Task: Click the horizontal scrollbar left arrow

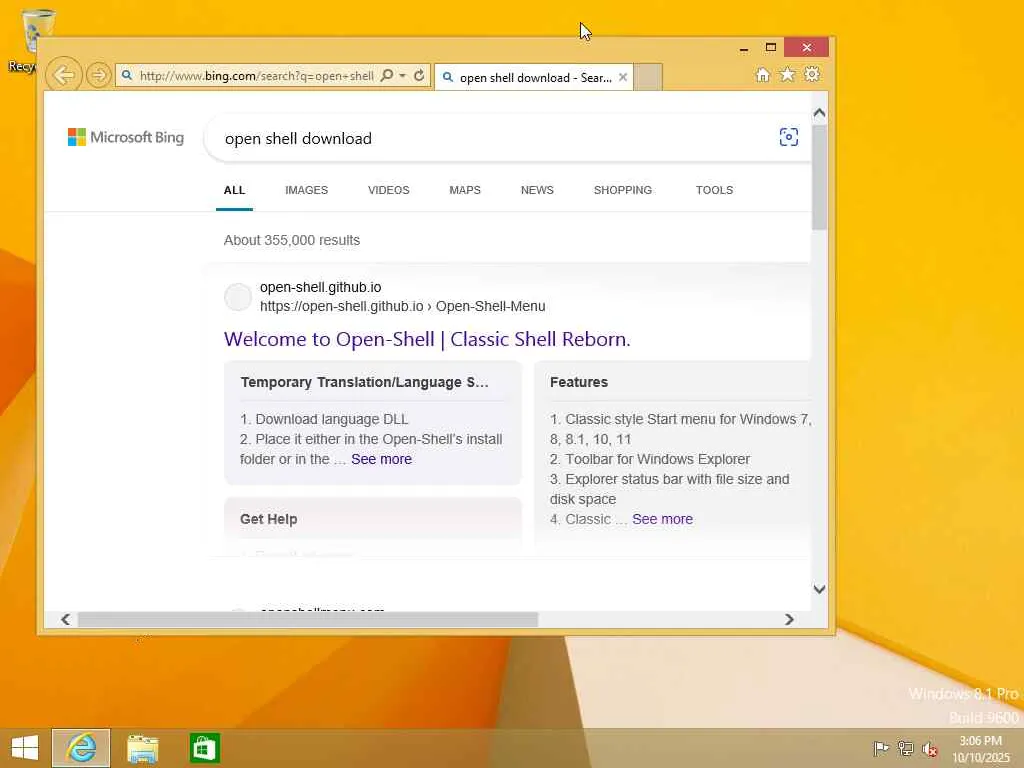Action: point(65,619)
